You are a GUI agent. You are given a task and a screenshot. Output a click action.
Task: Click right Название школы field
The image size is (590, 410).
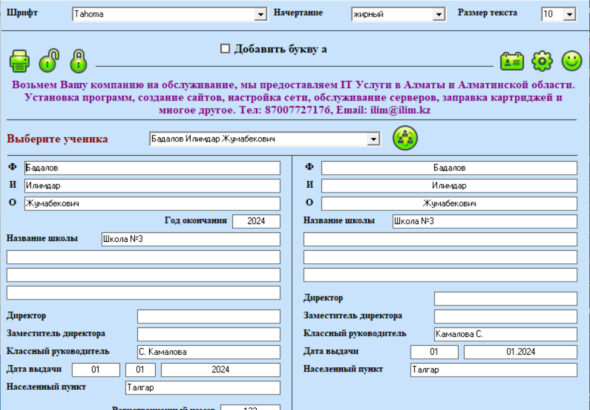(x=485, y=221)
